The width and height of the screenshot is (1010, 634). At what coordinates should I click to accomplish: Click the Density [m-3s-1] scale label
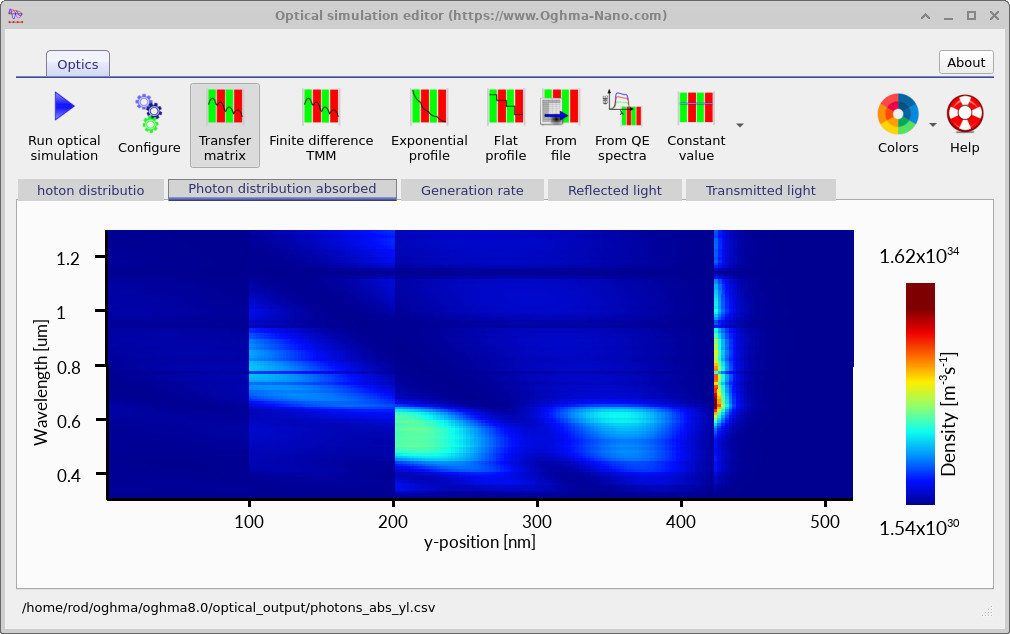[948, 414]
